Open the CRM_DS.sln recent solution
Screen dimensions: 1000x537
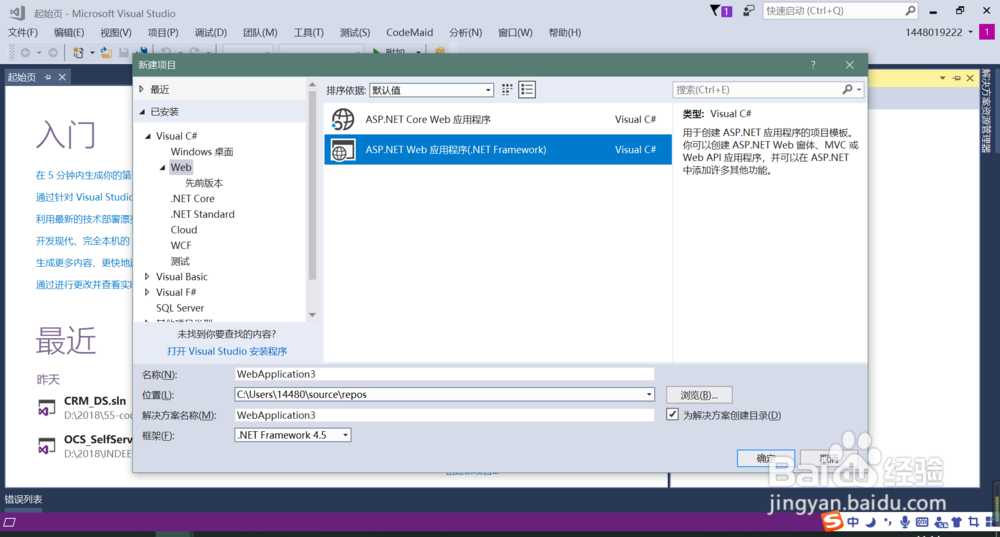(x=95, y=401)
